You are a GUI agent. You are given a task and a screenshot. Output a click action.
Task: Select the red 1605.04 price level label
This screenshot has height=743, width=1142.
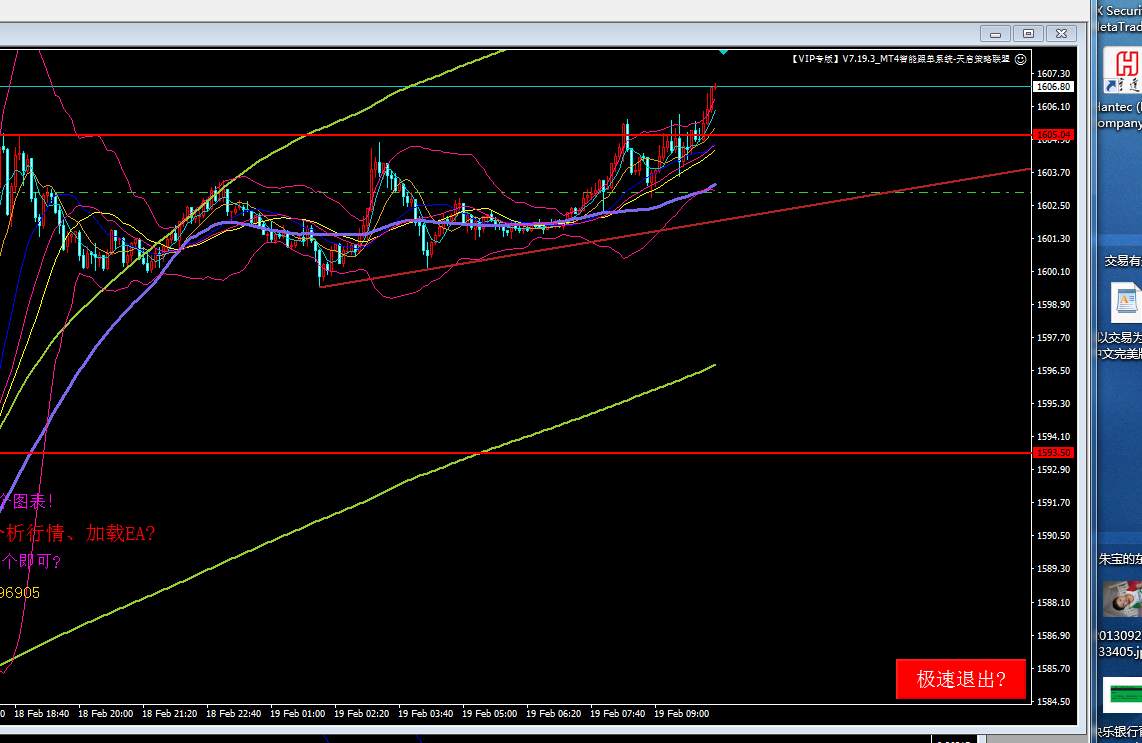pyautogui.click(x=1053, y=135)
